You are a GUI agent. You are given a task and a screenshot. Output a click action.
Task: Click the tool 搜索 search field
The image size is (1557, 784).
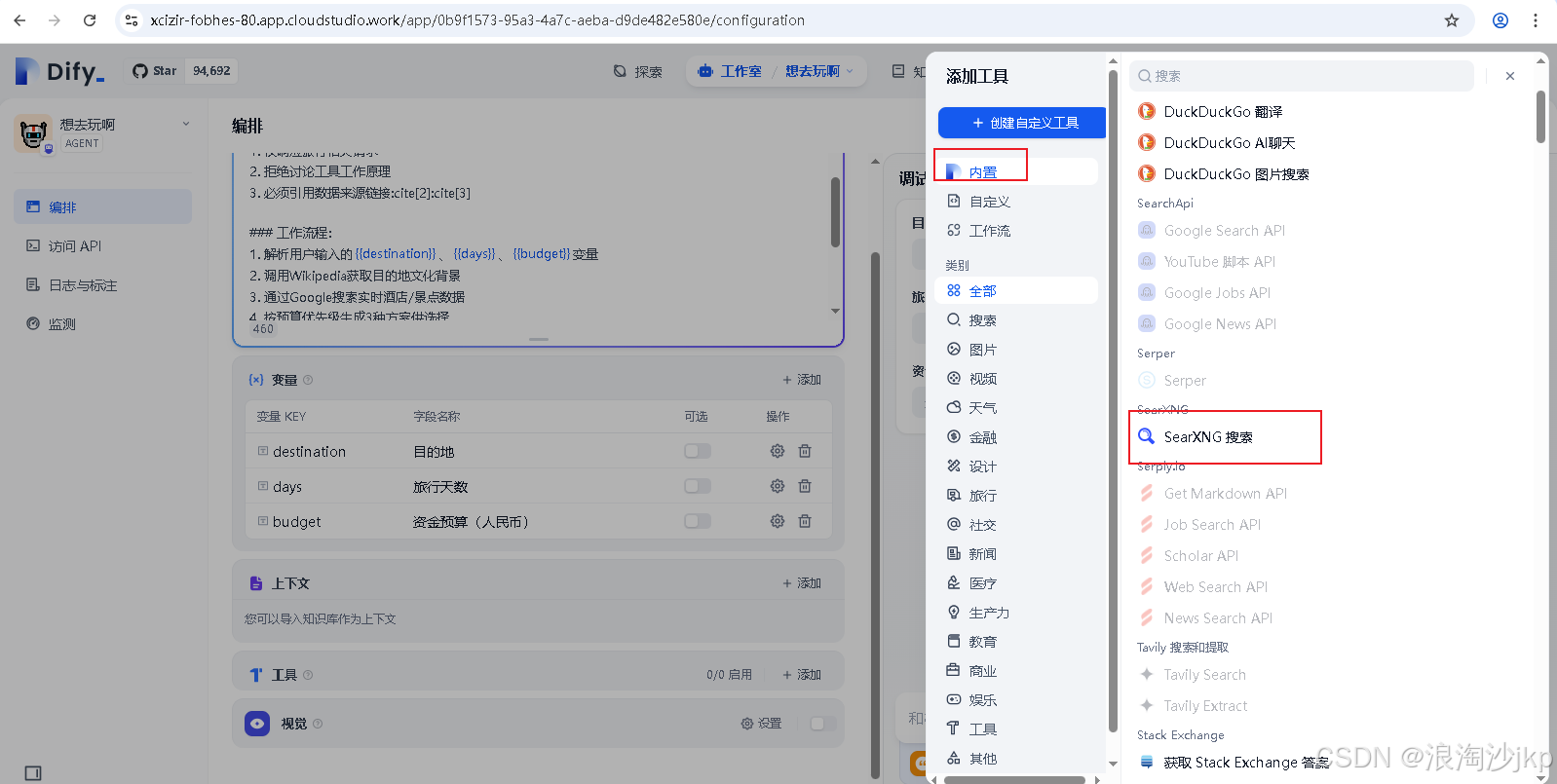[x=1302, y=76]
